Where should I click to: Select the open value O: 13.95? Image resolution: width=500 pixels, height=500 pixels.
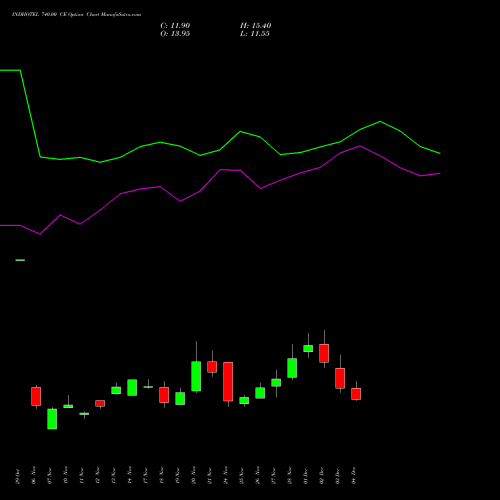[175, 34]
